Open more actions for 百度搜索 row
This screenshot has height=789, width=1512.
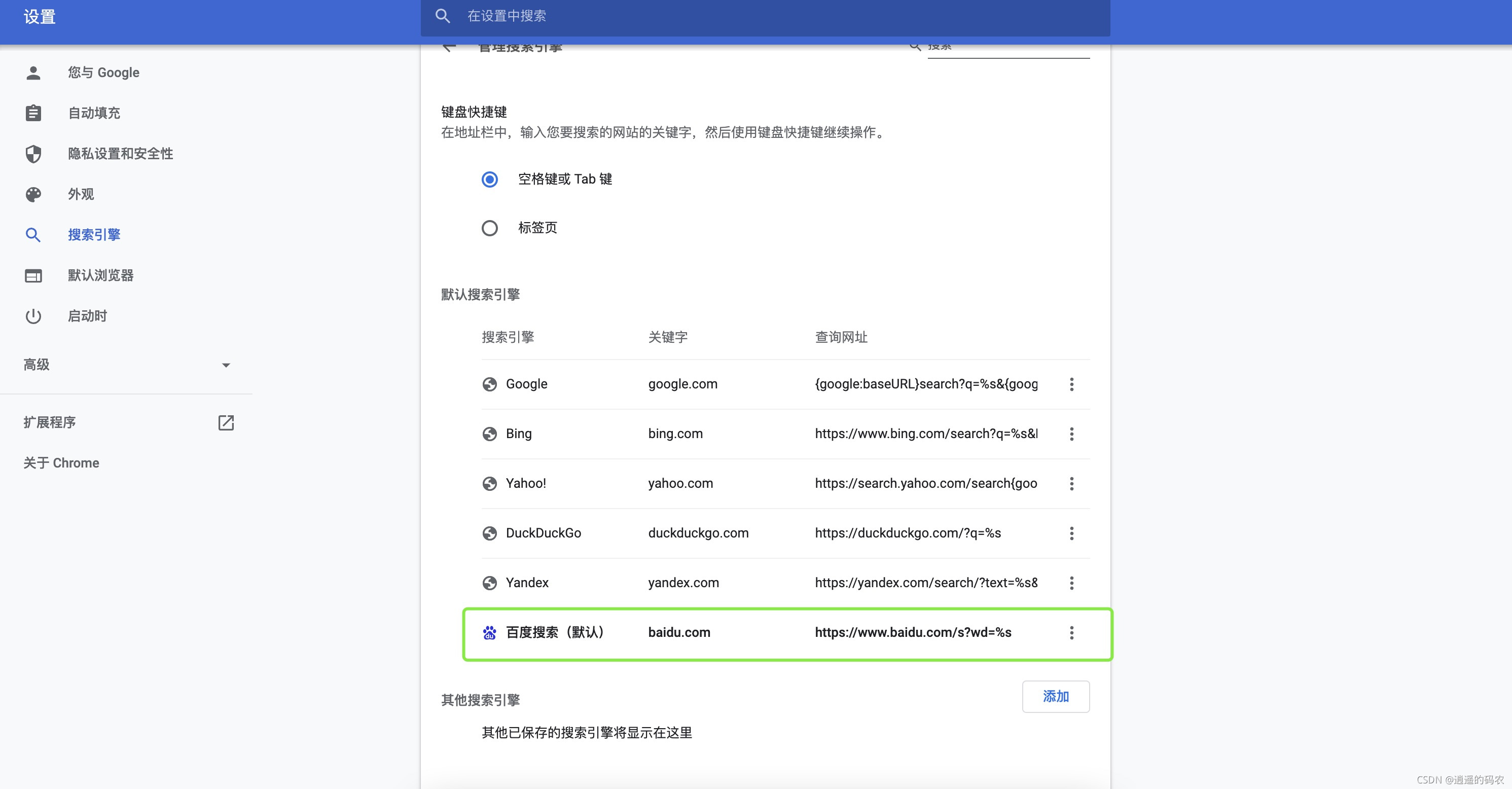[x=1071, y=633]
